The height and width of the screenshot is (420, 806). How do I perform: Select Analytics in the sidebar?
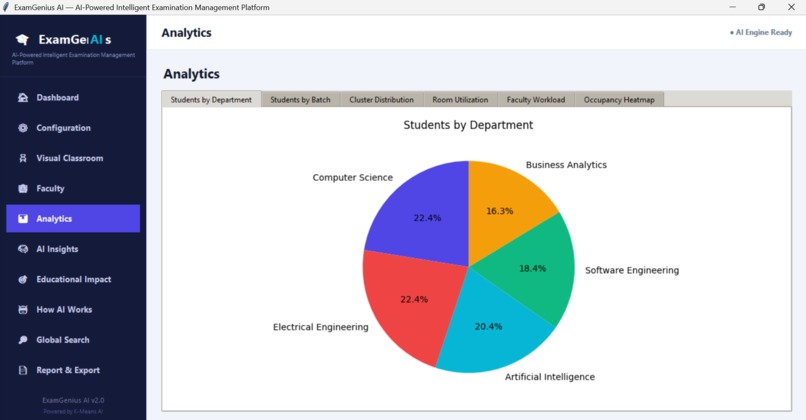(73, 218)
